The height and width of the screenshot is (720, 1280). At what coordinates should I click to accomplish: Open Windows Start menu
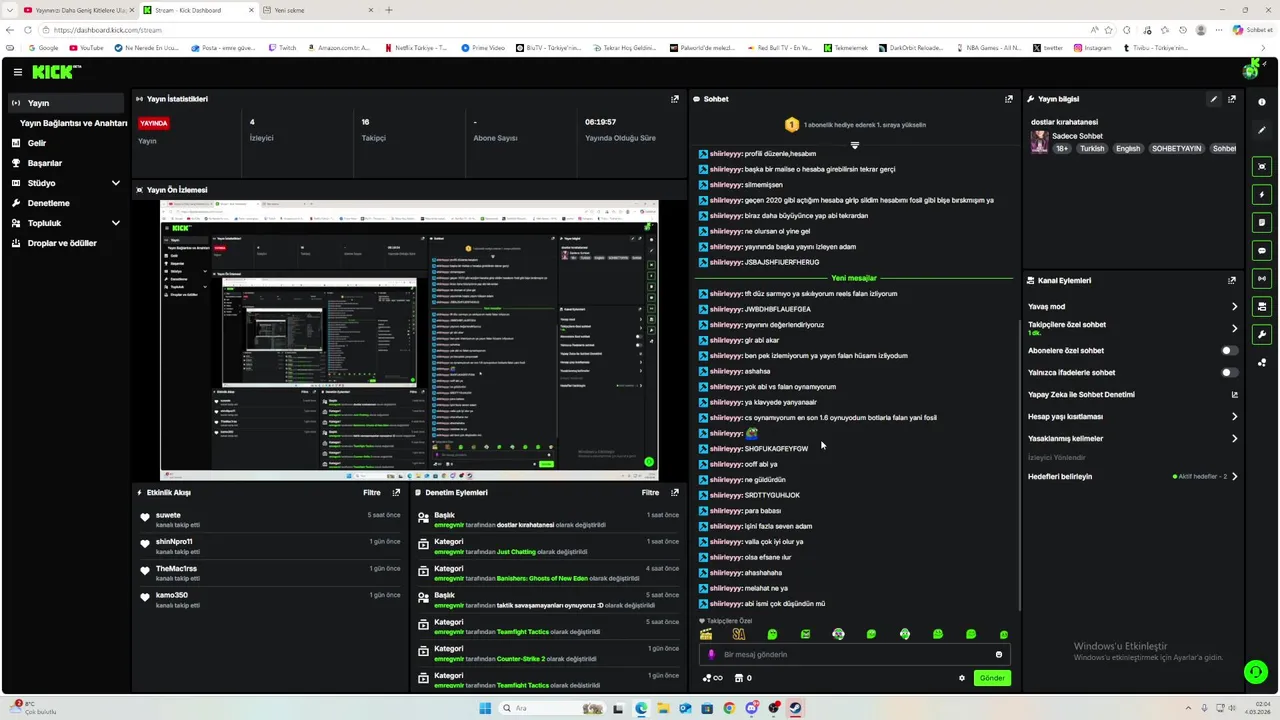click(485, 708)
